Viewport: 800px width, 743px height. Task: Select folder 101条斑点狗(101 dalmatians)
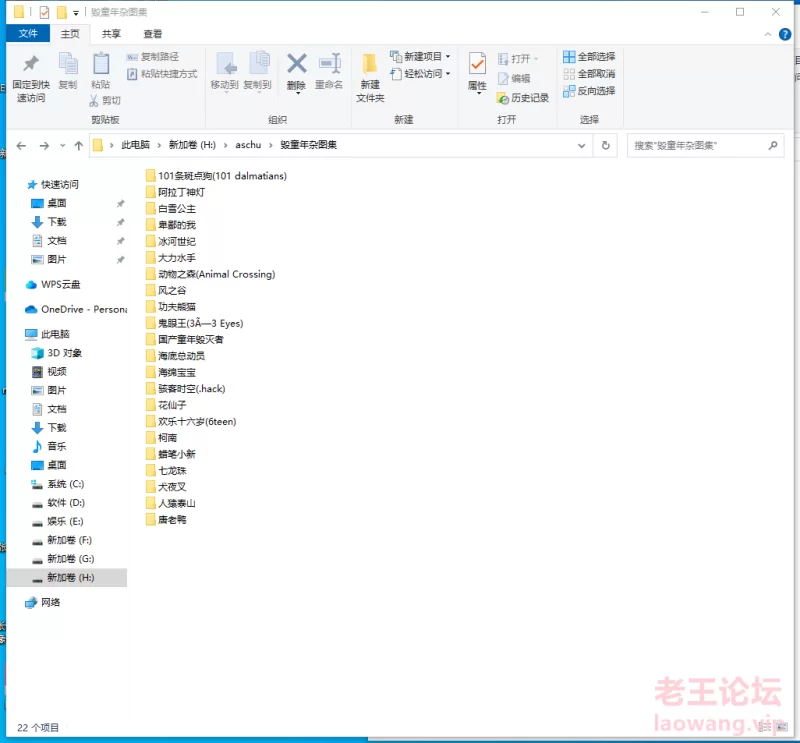(x=216, y=176)
